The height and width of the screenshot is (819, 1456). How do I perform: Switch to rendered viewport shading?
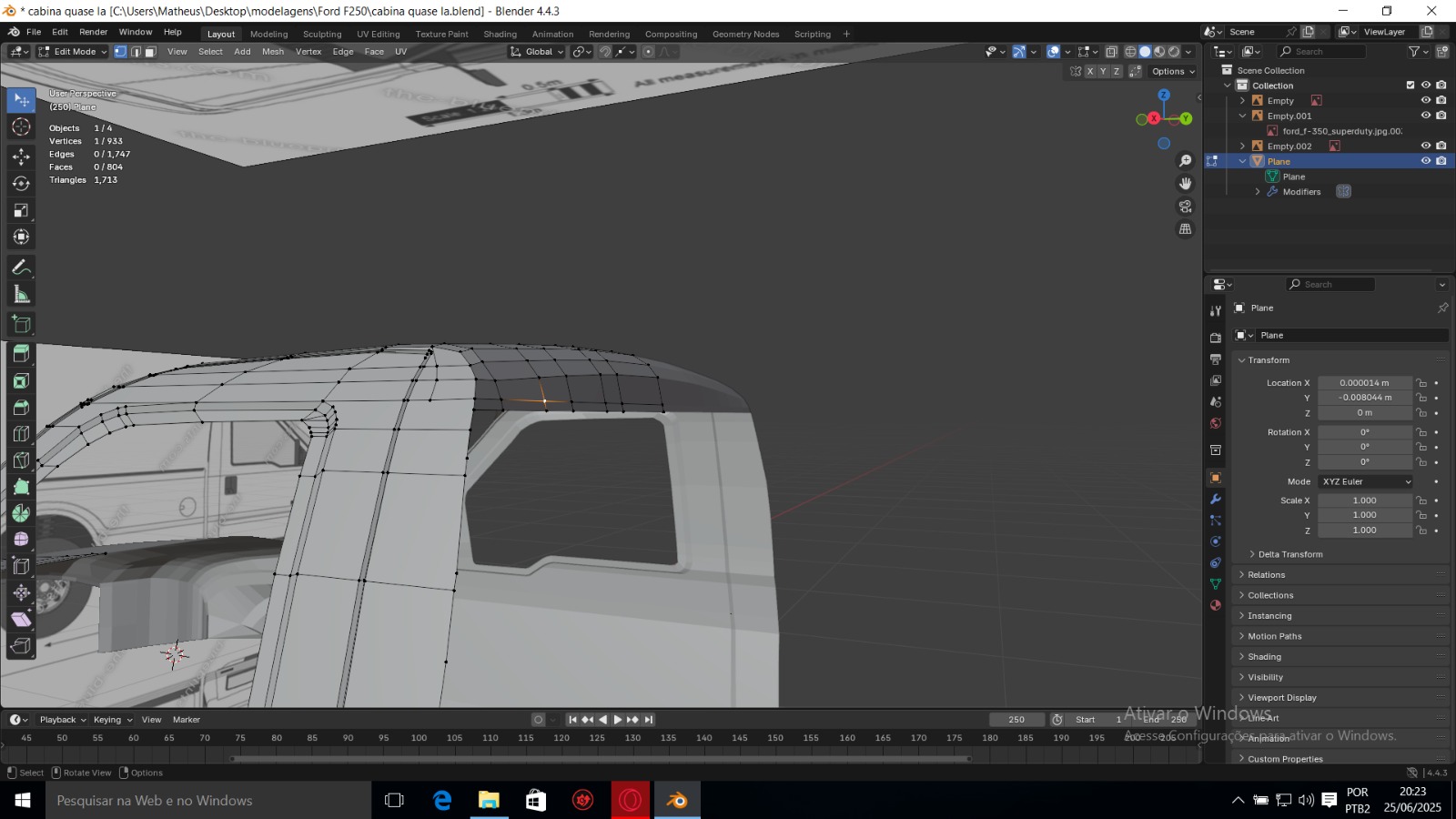click(1174, 52)
